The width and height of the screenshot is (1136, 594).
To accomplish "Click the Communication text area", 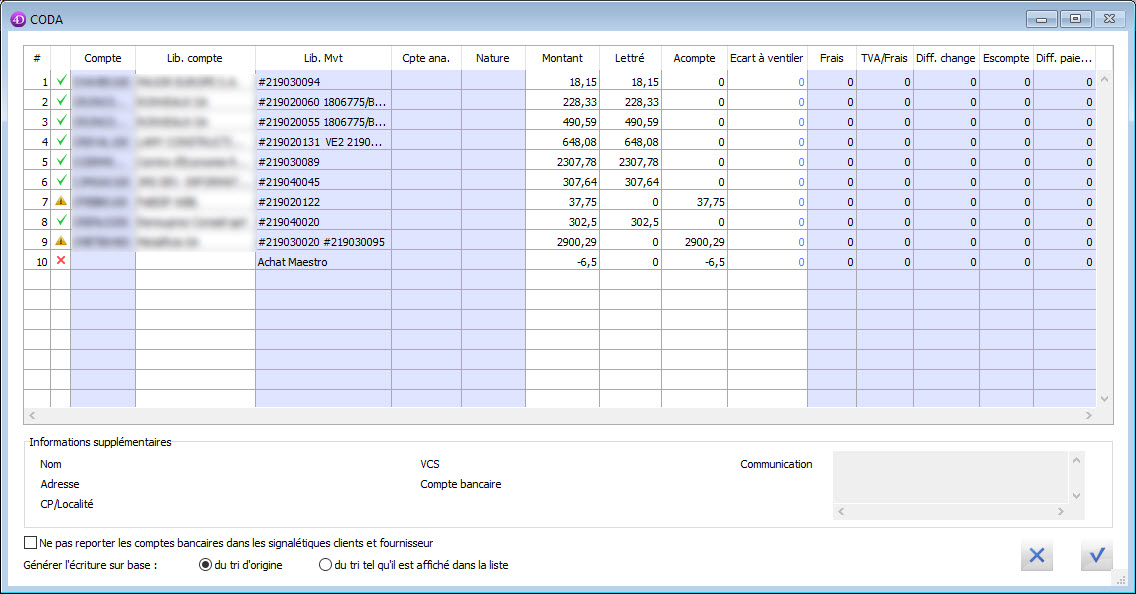I will 950,484.
